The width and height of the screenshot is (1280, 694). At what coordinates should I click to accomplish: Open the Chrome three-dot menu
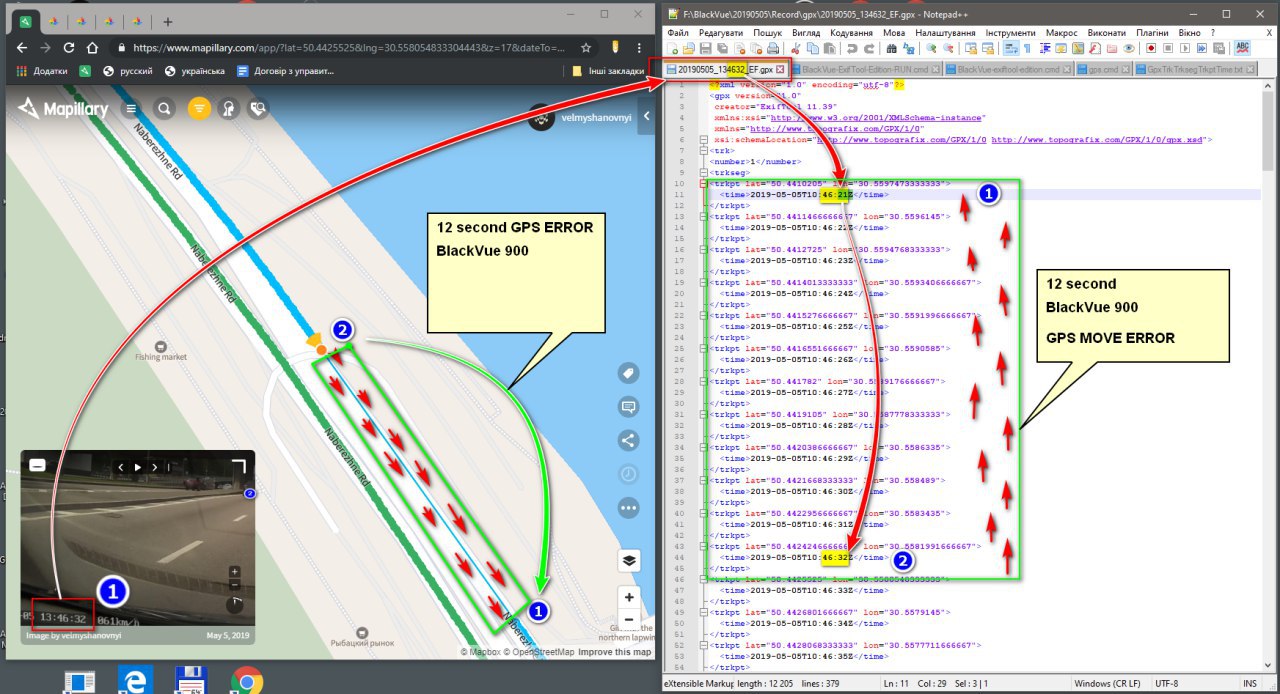click(x=638, y=47)
